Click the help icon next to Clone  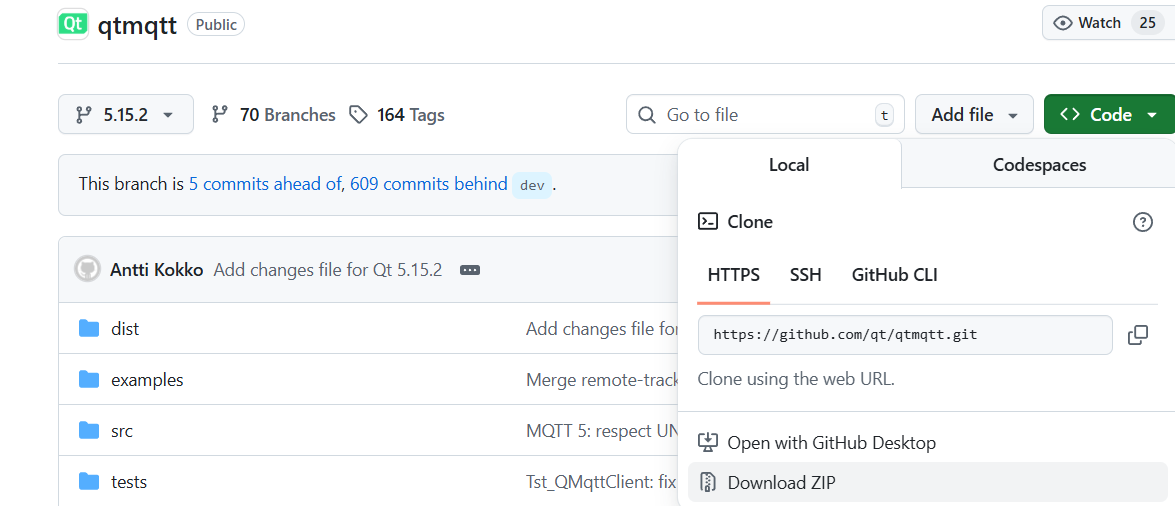coord(1142,222)
